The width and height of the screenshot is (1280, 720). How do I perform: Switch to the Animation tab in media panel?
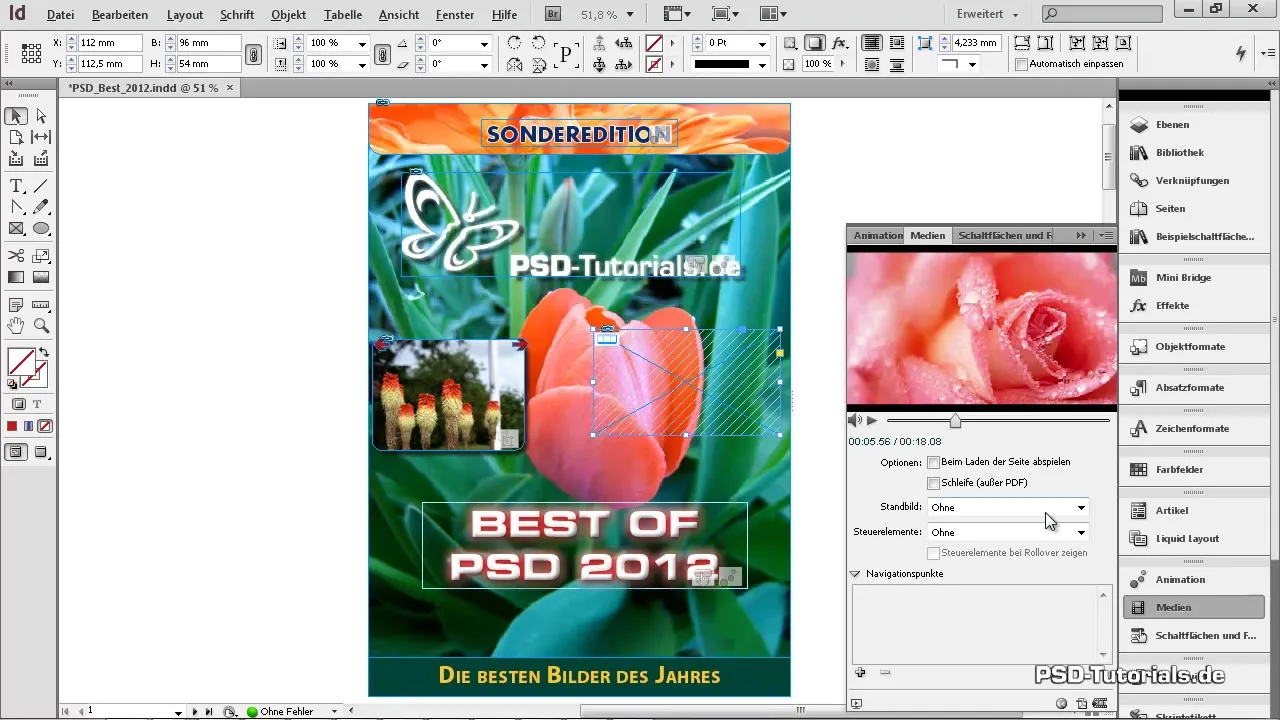tap(877, 236)
